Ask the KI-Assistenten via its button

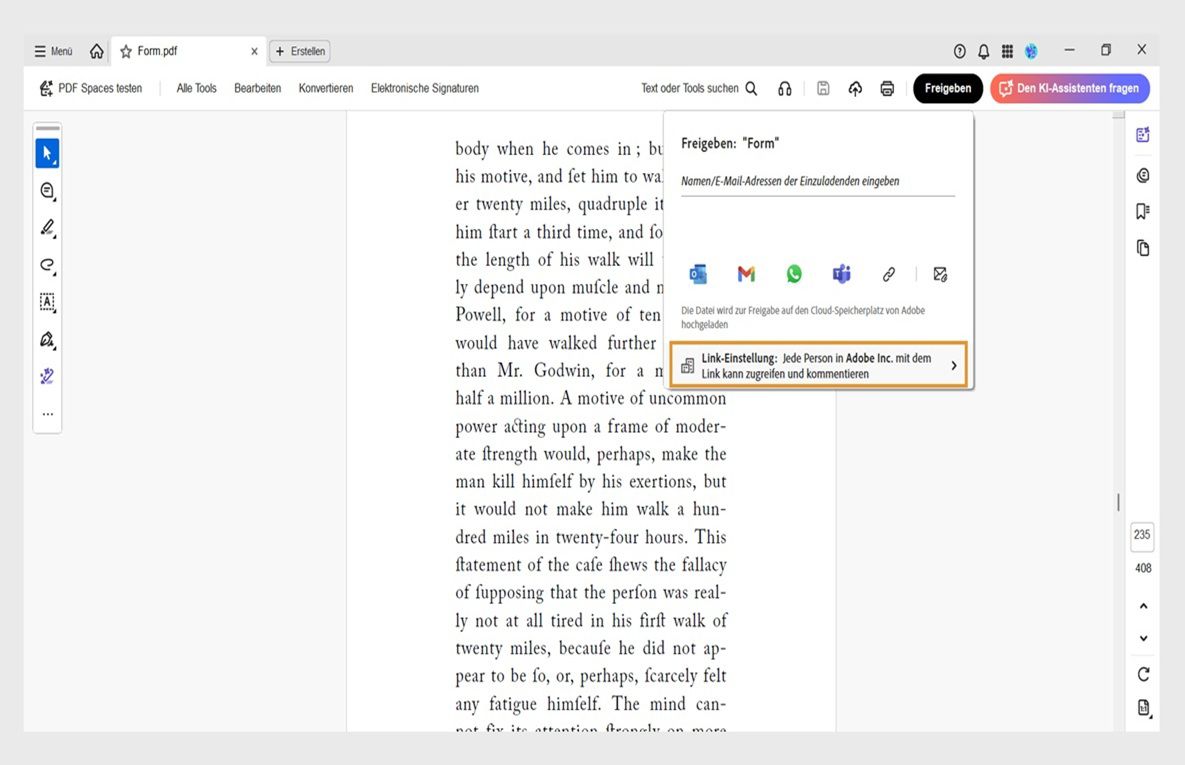click(x=1069, y=88)
